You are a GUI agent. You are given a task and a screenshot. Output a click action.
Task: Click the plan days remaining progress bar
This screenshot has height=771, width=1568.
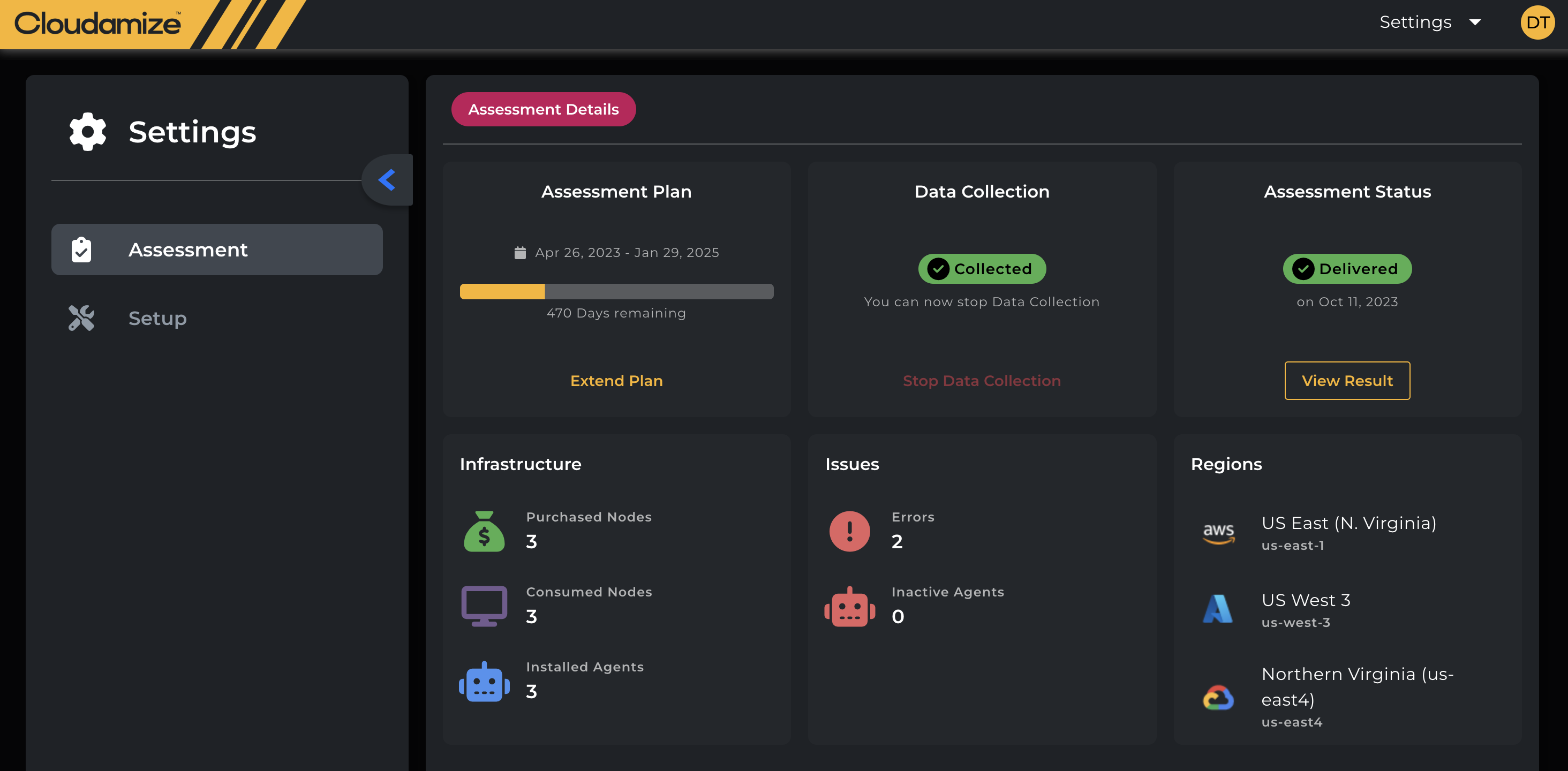tap(616, 291)
